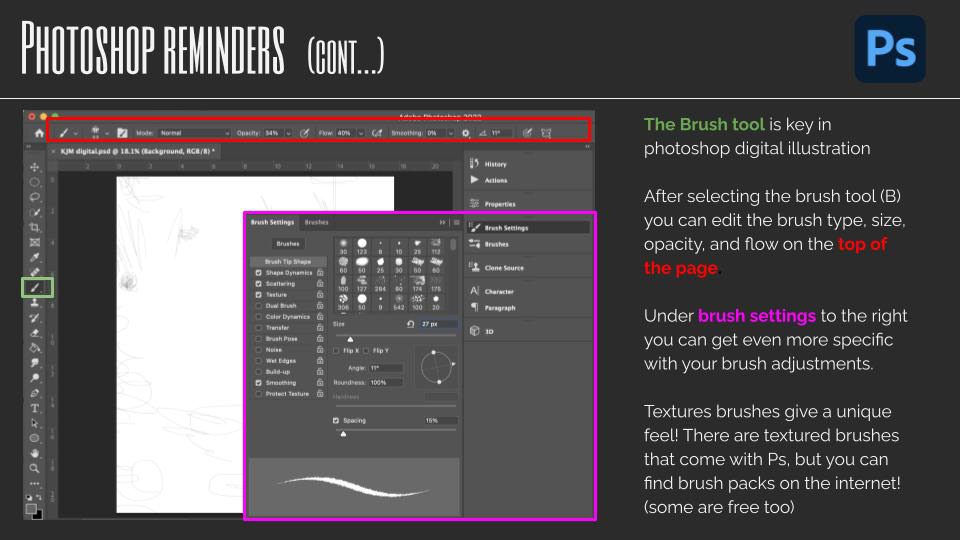Viewport: 960px width, 540px height.
Task: Select the Lasso tool
Action: [x=34, y=197]
